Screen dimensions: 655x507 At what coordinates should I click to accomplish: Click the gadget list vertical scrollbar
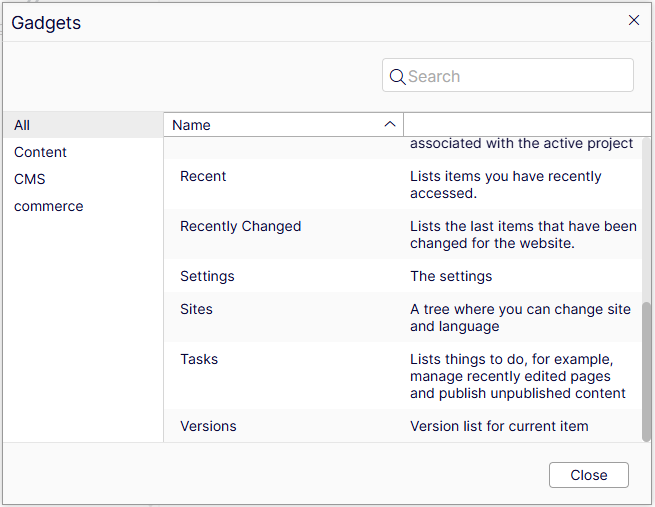click(x=646, y=368)
